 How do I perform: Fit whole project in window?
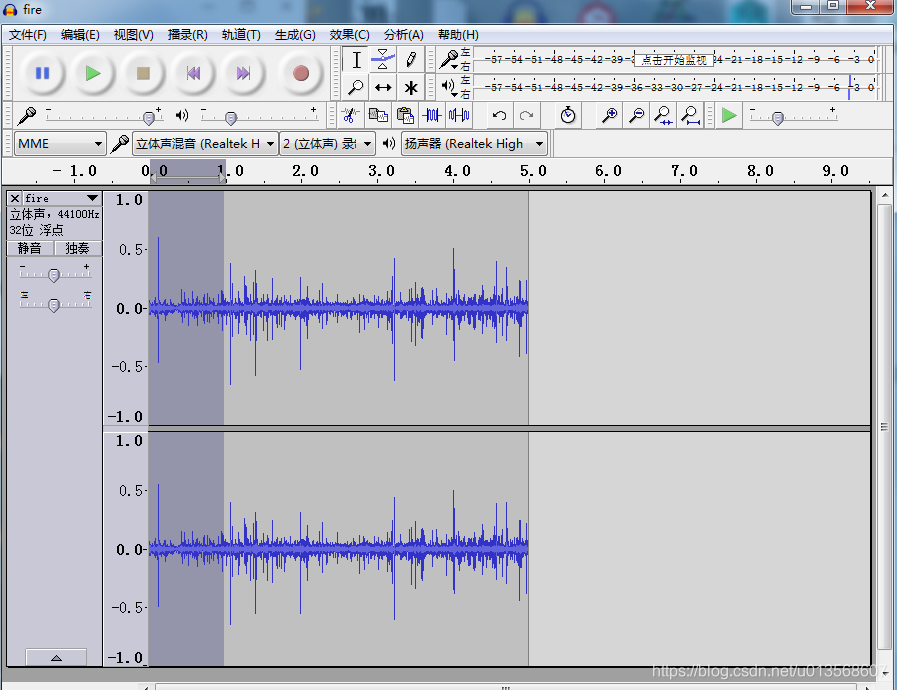pos(690,116)
